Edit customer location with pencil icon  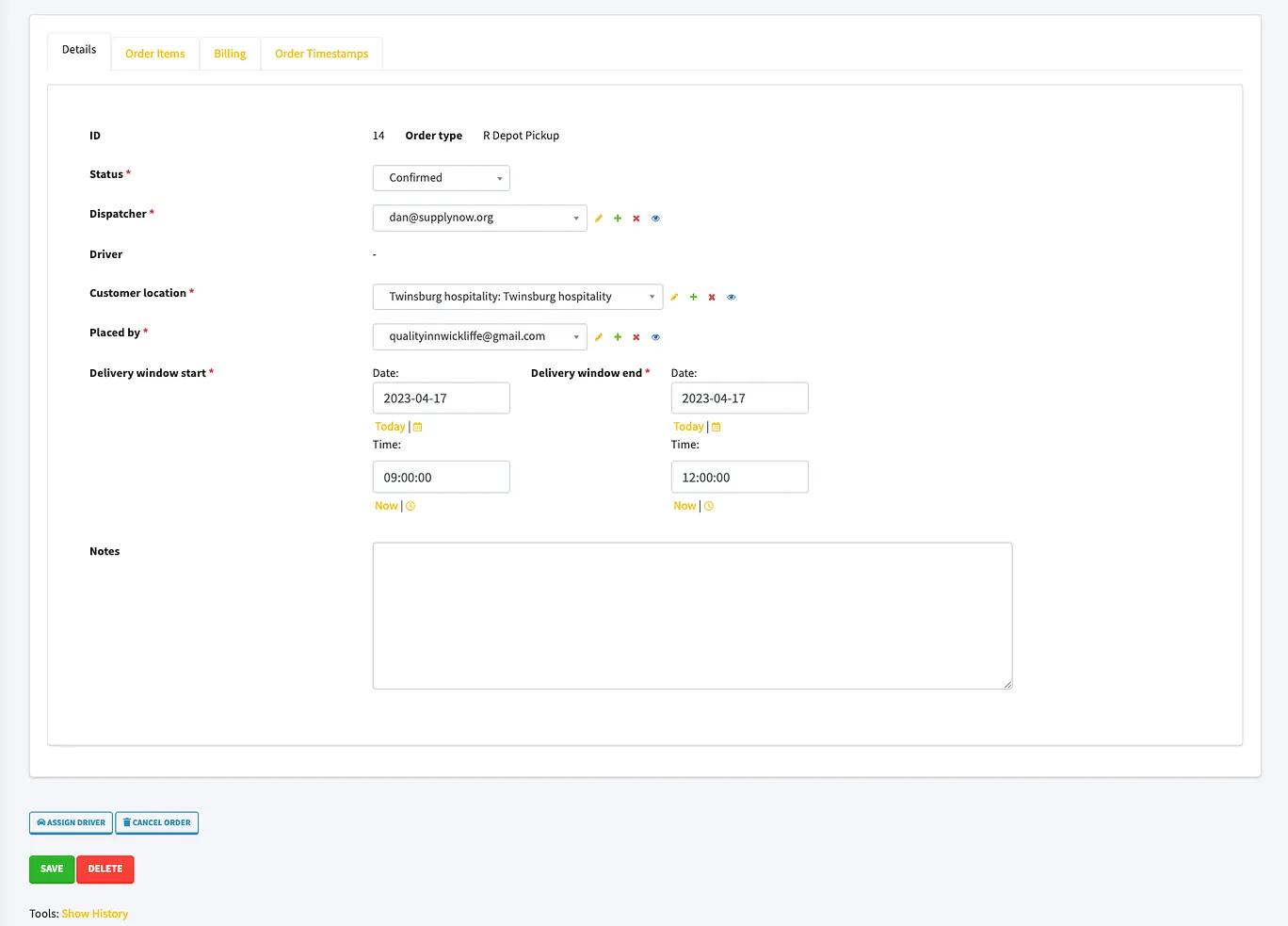pos(674,298)
